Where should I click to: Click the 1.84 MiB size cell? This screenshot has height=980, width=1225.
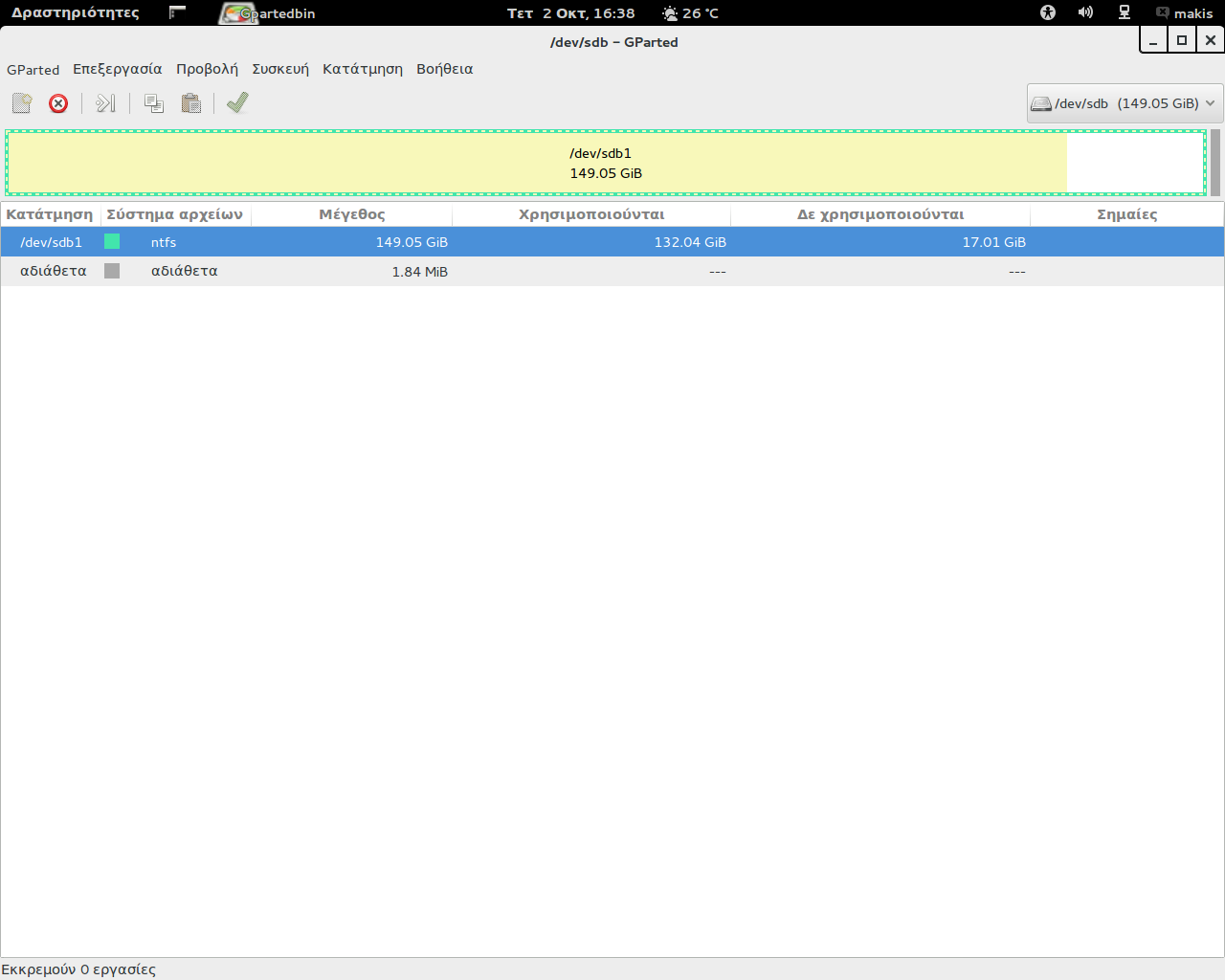click(419, 272)
